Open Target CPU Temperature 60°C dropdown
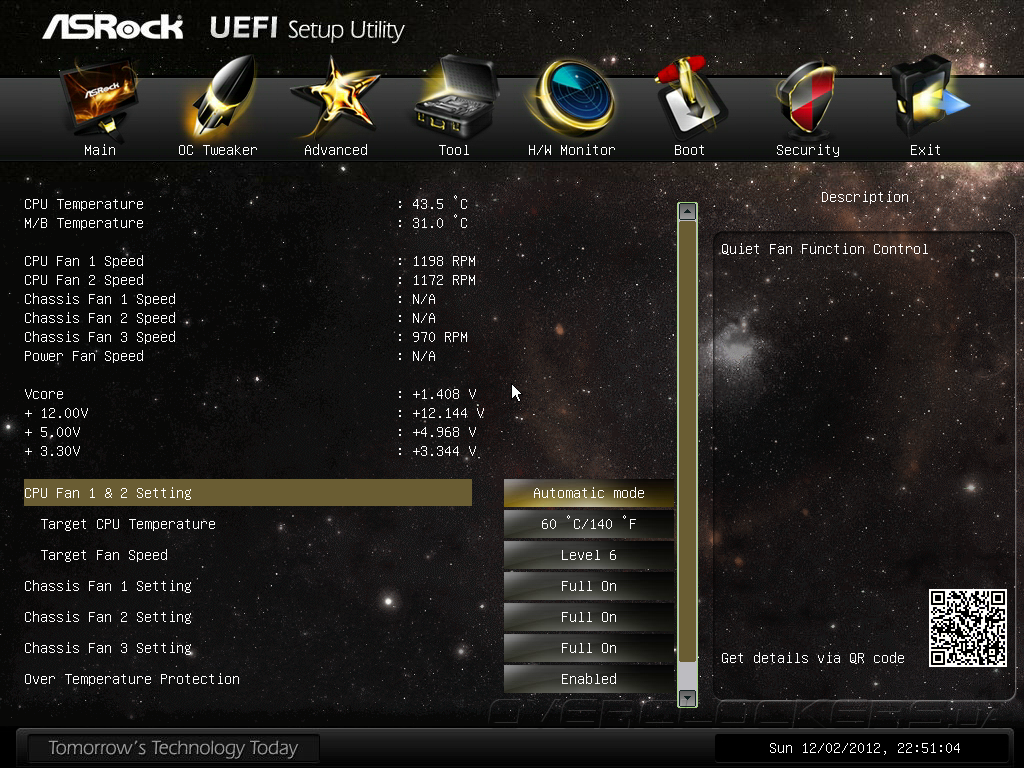Image resolution: width=1024 pixels, height=768 pixels. 589,524
